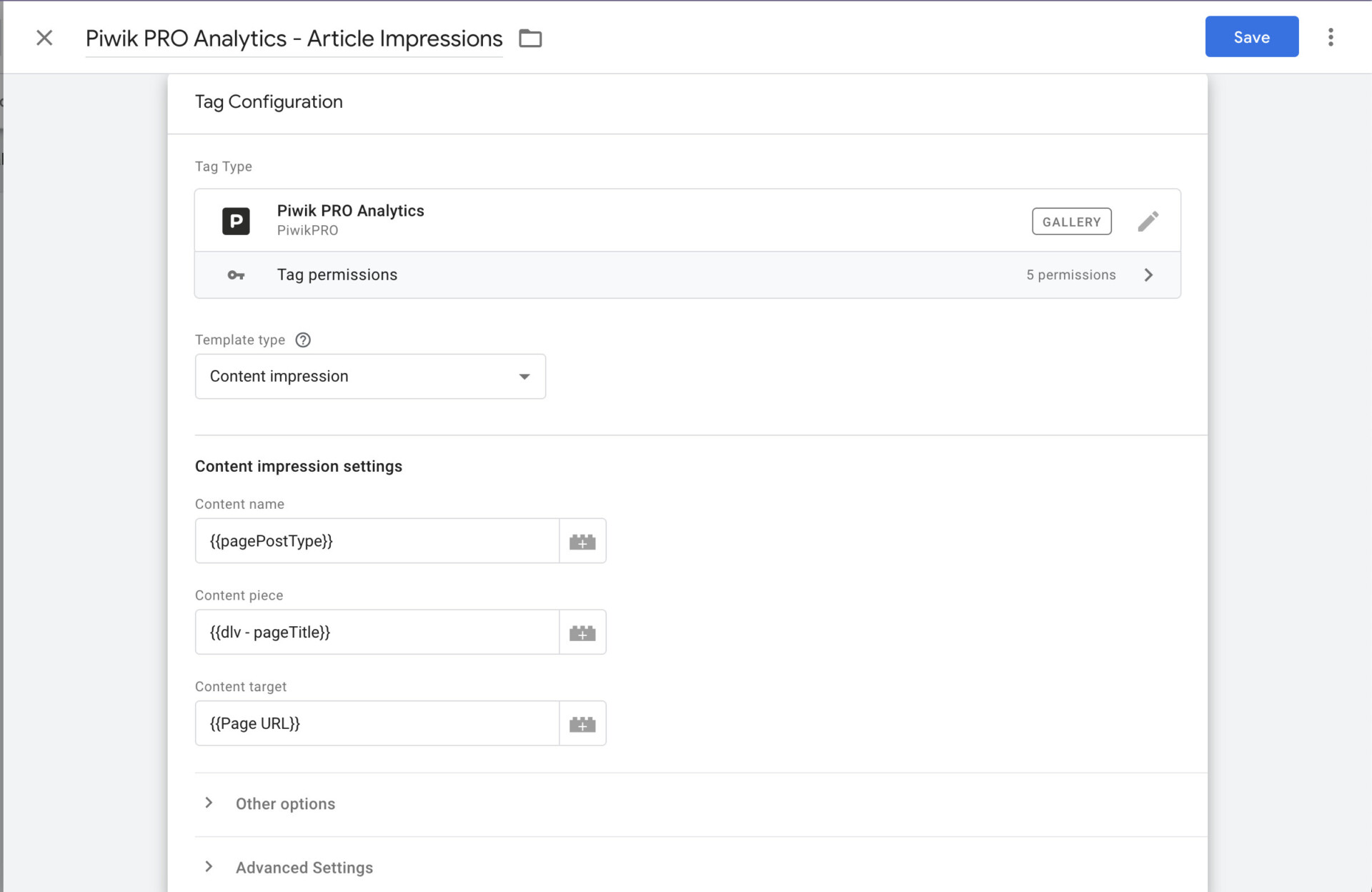The image size is (1372, 892).
Task: Expand the Advanced Settings section
Action: click(x=304, y=867)
